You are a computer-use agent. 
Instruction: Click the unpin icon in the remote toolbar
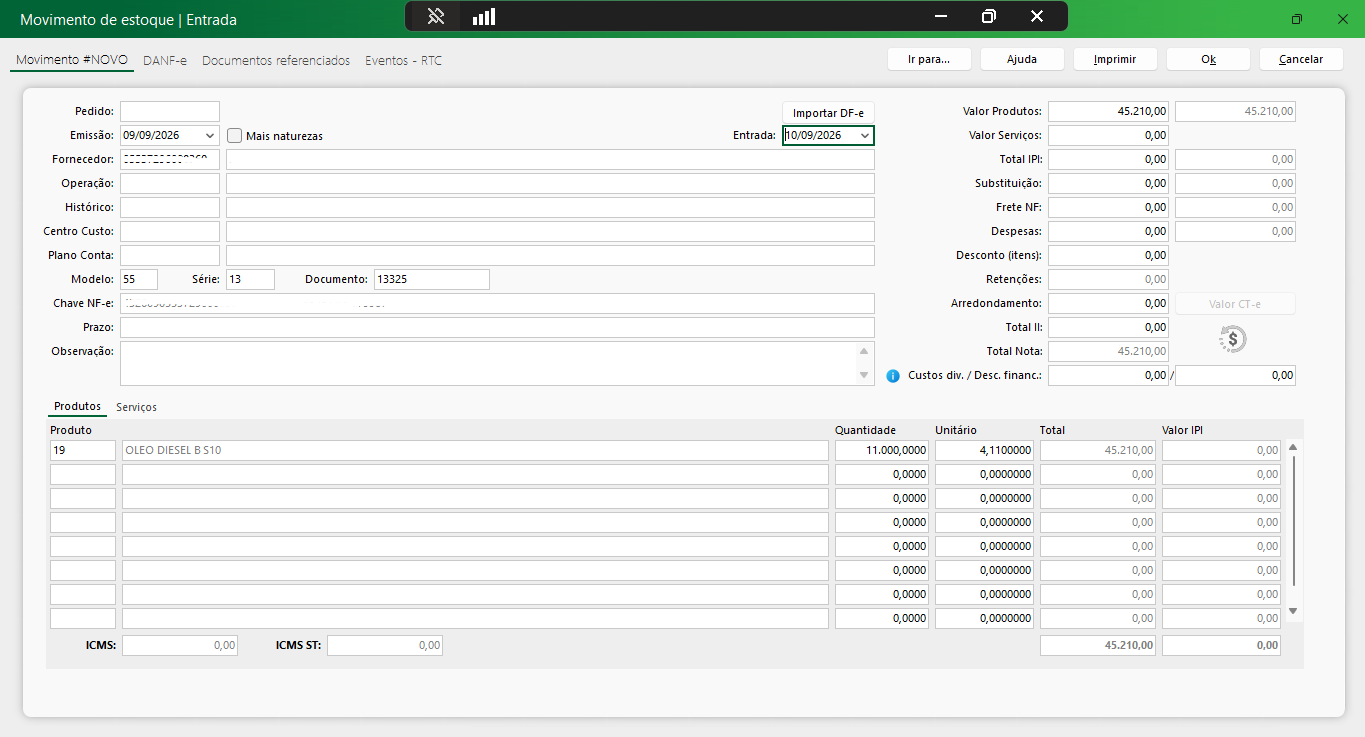435,17
